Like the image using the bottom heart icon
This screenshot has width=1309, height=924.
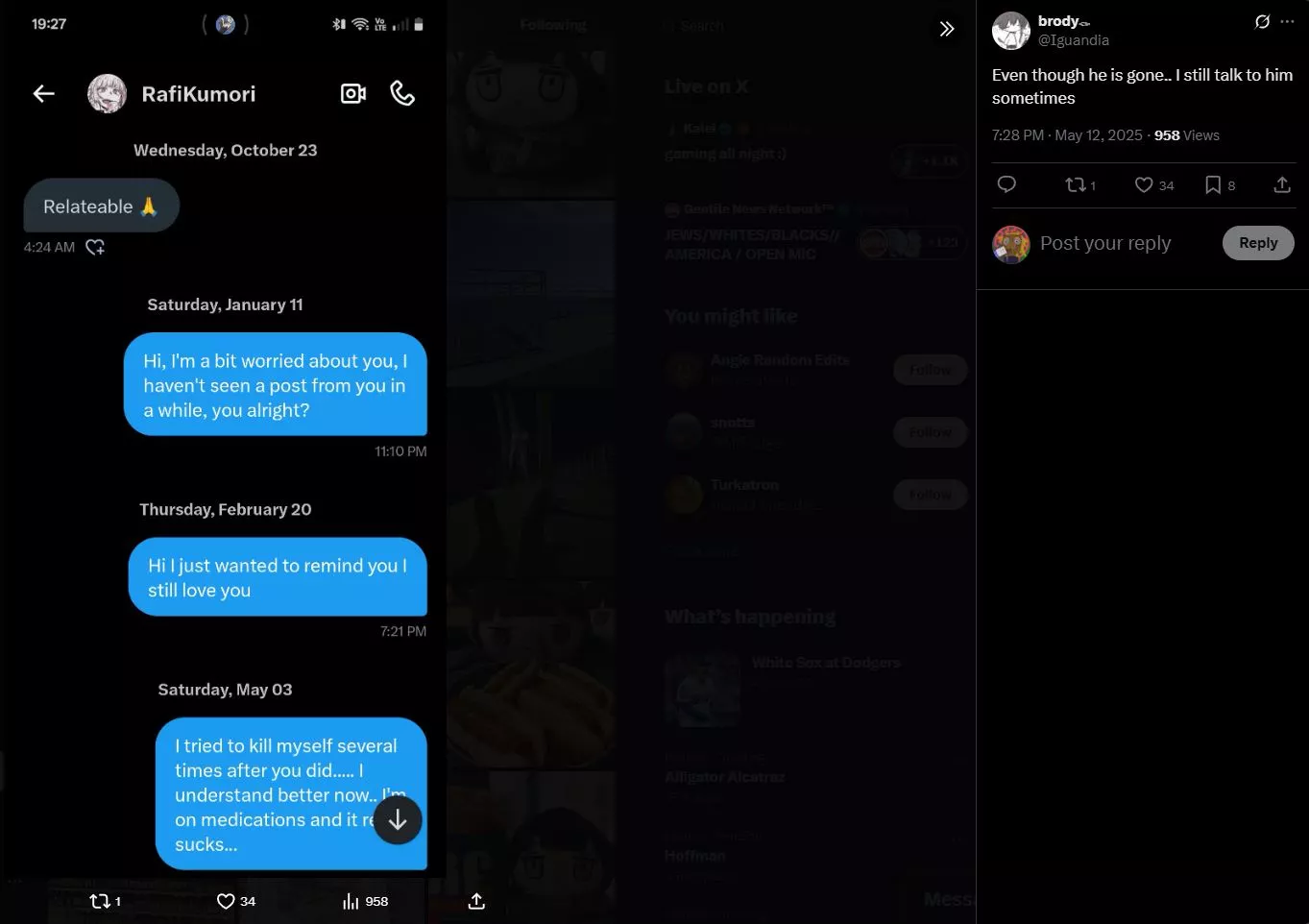(x=235, y=901)
